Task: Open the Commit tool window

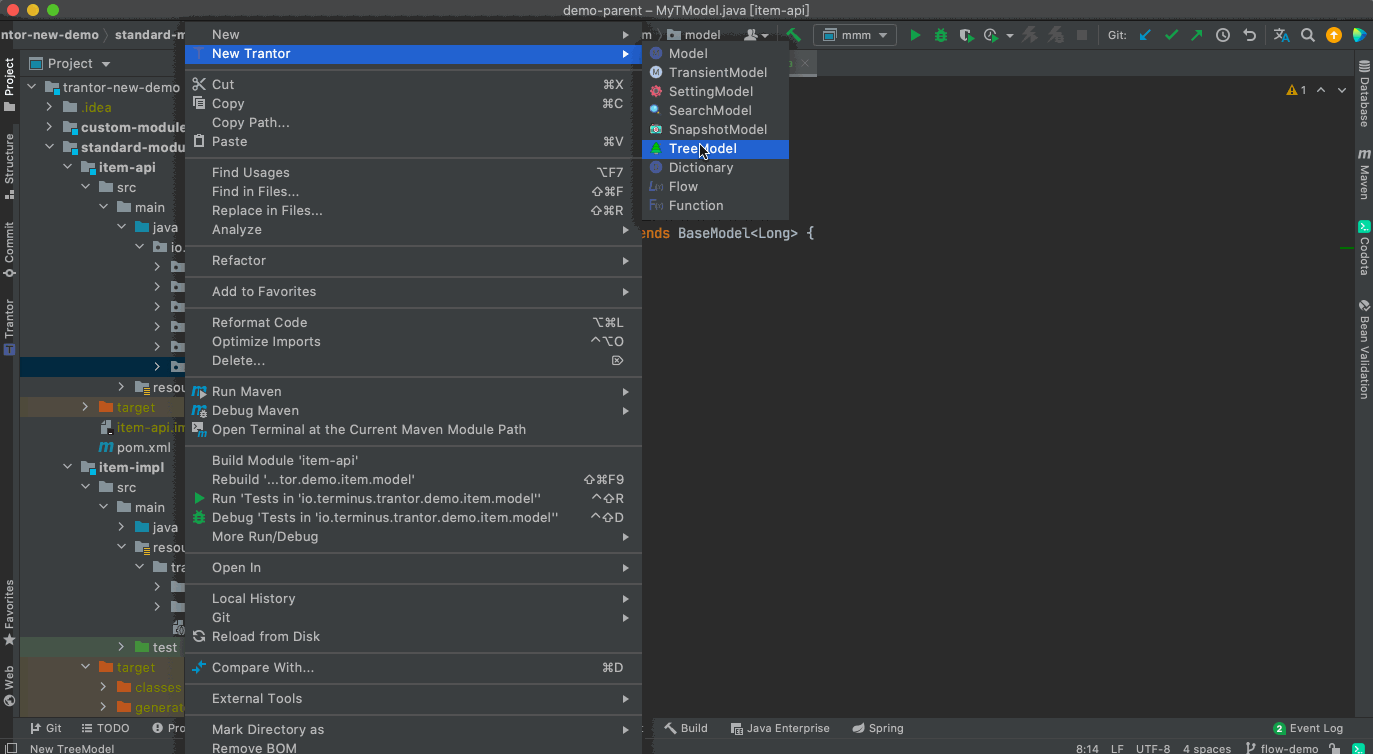Action: [x=9, y=250]
